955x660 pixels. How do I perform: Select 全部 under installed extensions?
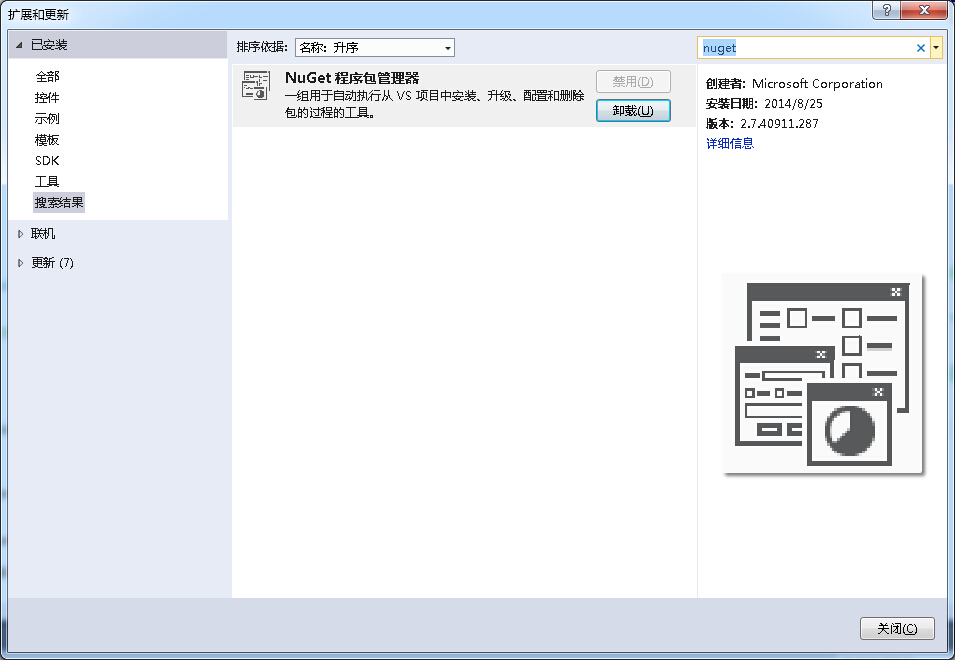pos(48,77)
